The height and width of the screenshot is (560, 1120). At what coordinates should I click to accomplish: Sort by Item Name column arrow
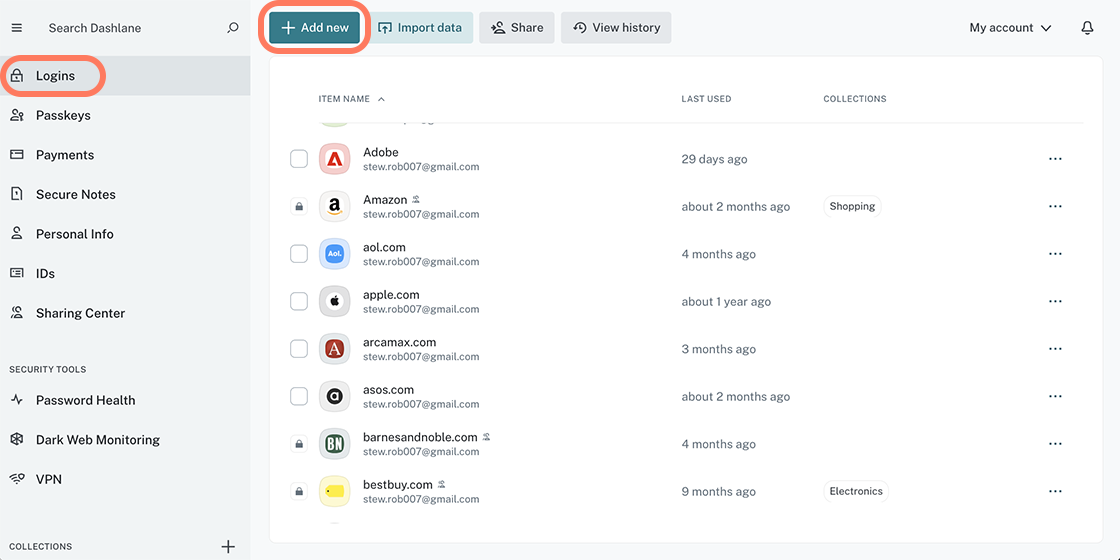381,99
